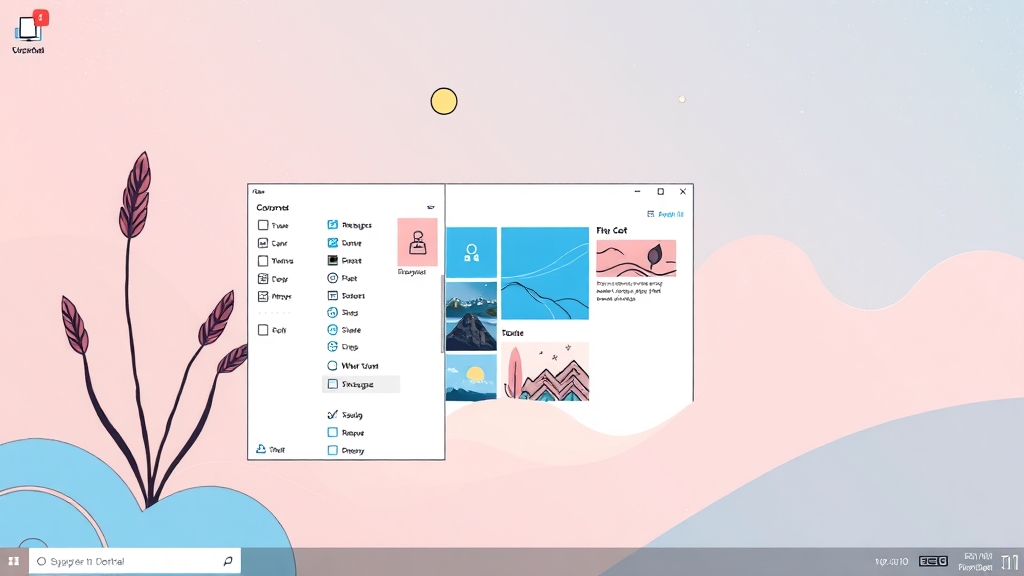Click the pink tile with the person icon
The height and width of the screenshot is (576, 1024).
pos(417,242)
